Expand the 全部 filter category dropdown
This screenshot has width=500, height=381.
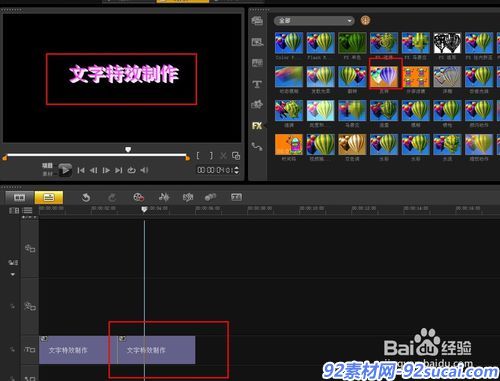[x=313, y=21]
